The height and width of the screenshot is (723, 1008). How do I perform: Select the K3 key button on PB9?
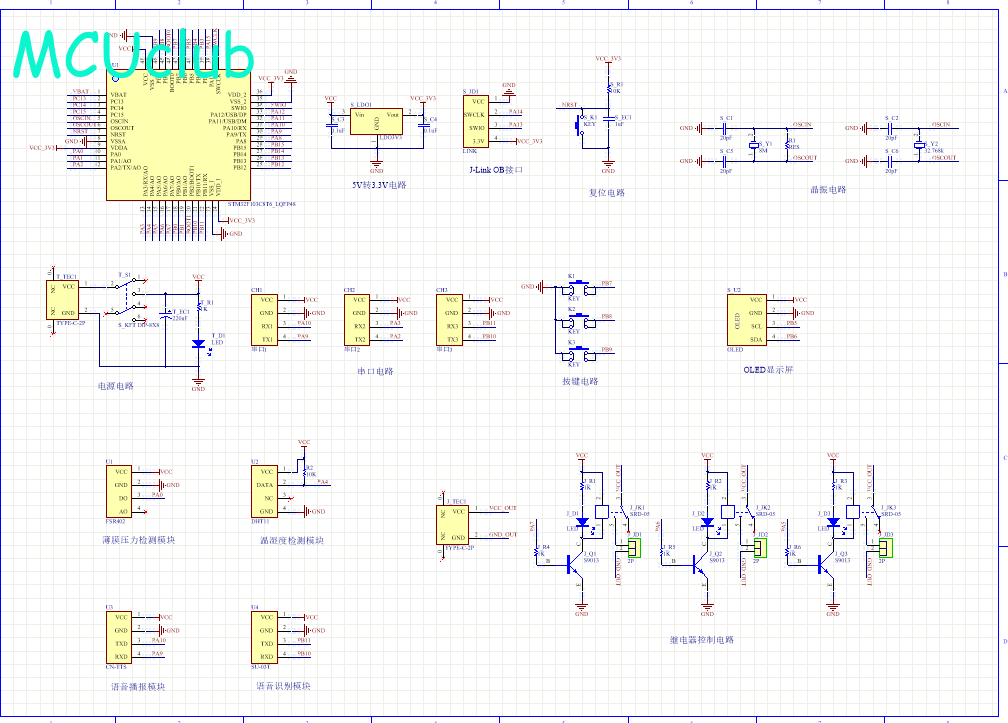pyautogui.click(x=581, y=354)
